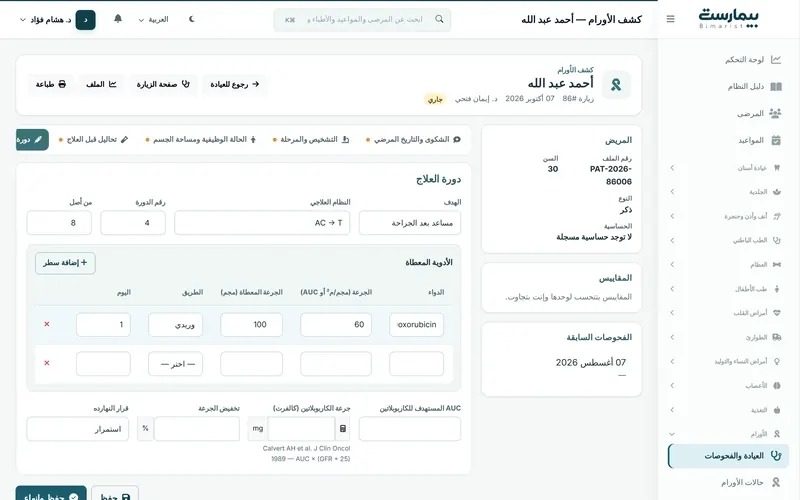Image resolution: width=800 pixels, height=500 pixels.
Task: Click day field showing 1
Action: pos(104,324)
